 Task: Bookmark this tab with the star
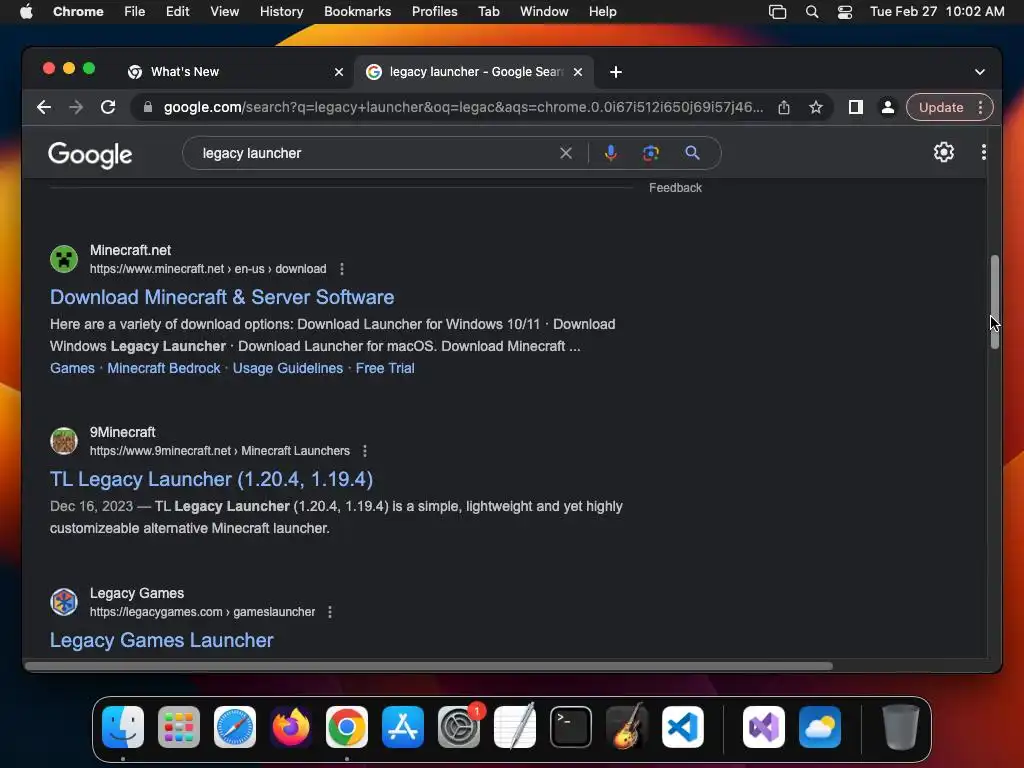pyautogui.click(x=816, y=107)
